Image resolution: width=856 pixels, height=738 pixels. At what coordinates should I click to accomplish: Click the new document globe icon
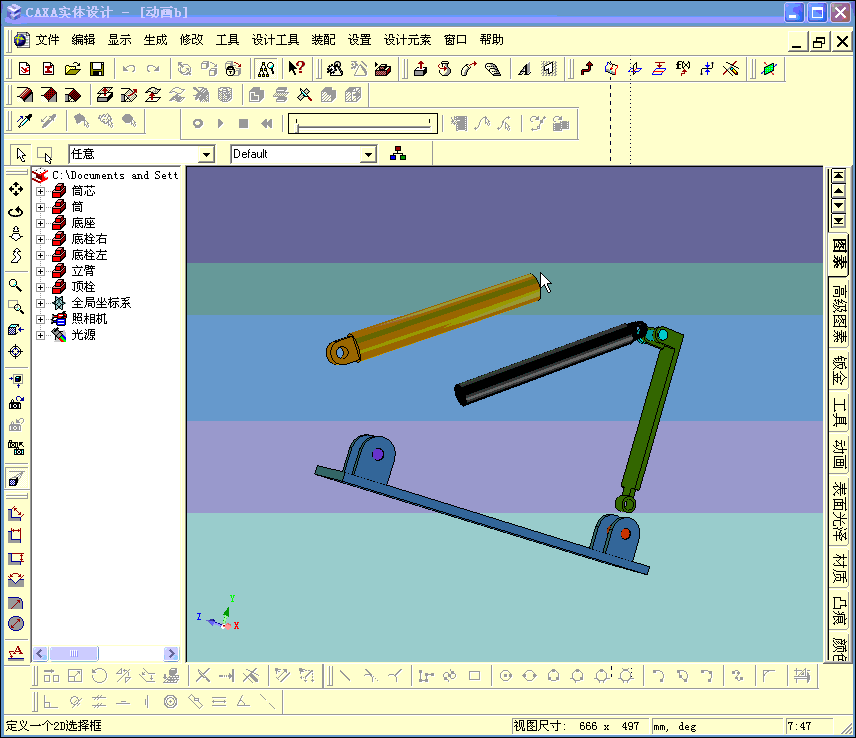22,40
